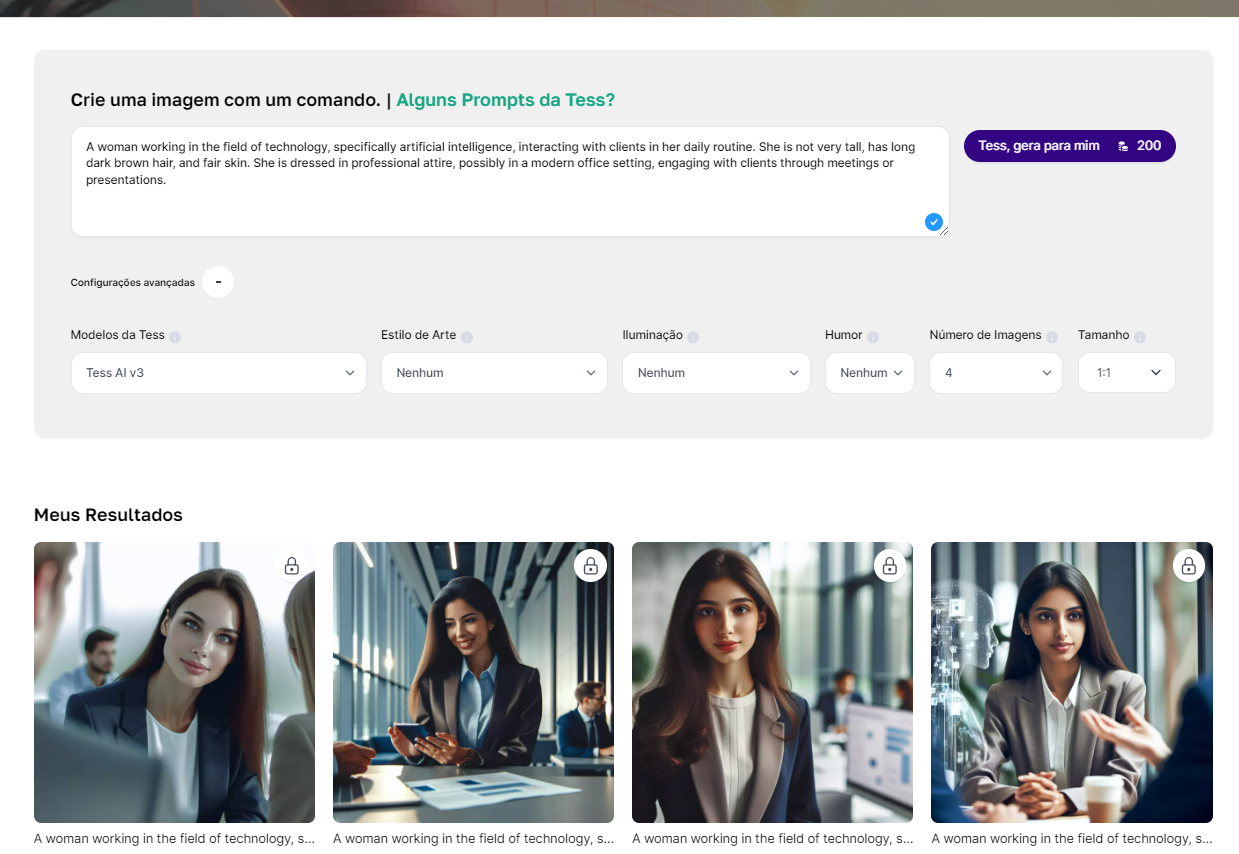Click caption text under third result image
This screenshot has width=1239, height=854.
tap(772, 839)
